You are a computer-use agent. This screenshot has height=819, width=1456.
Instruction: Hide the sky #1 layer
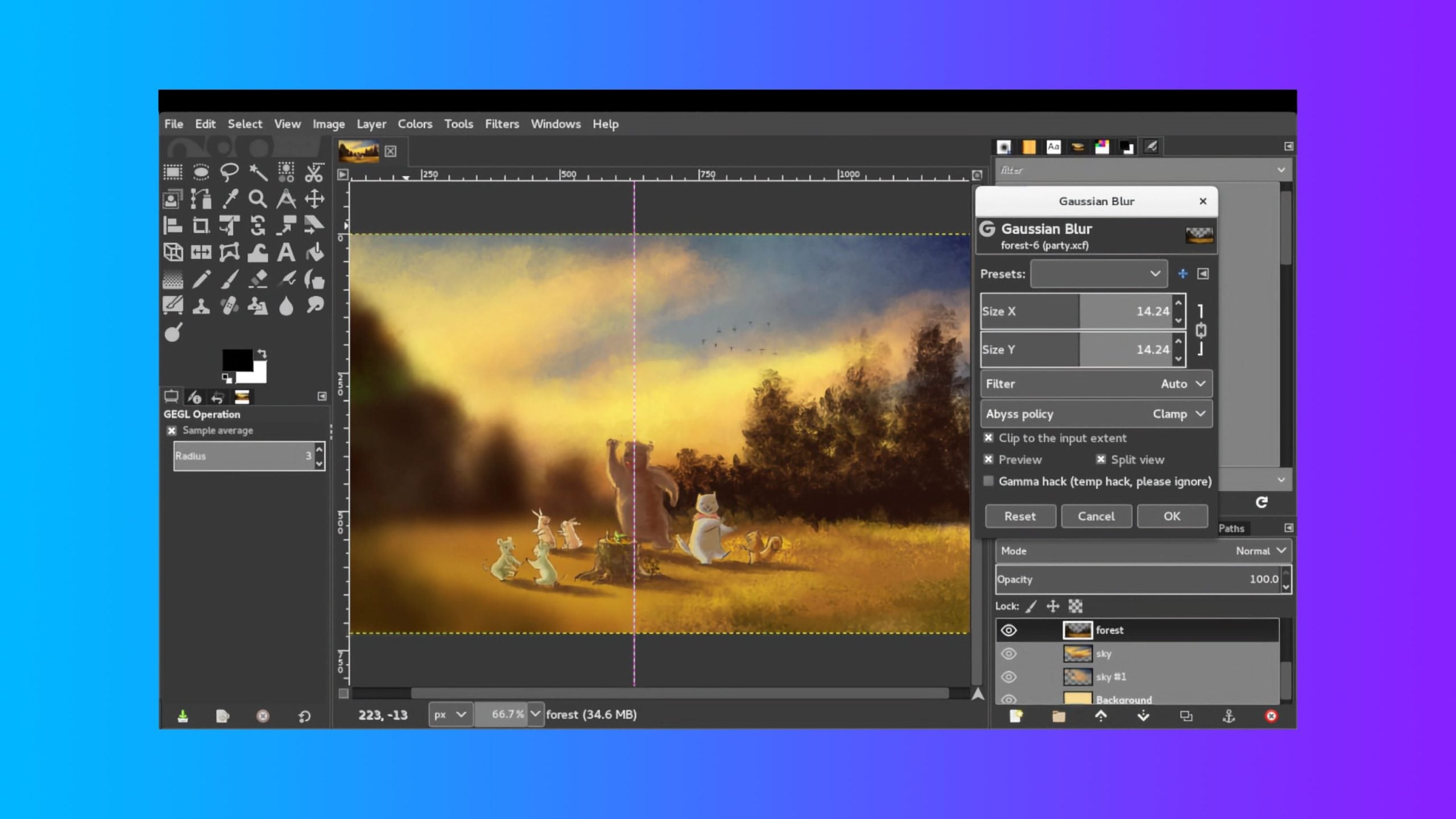click(x=1008, y=677)
